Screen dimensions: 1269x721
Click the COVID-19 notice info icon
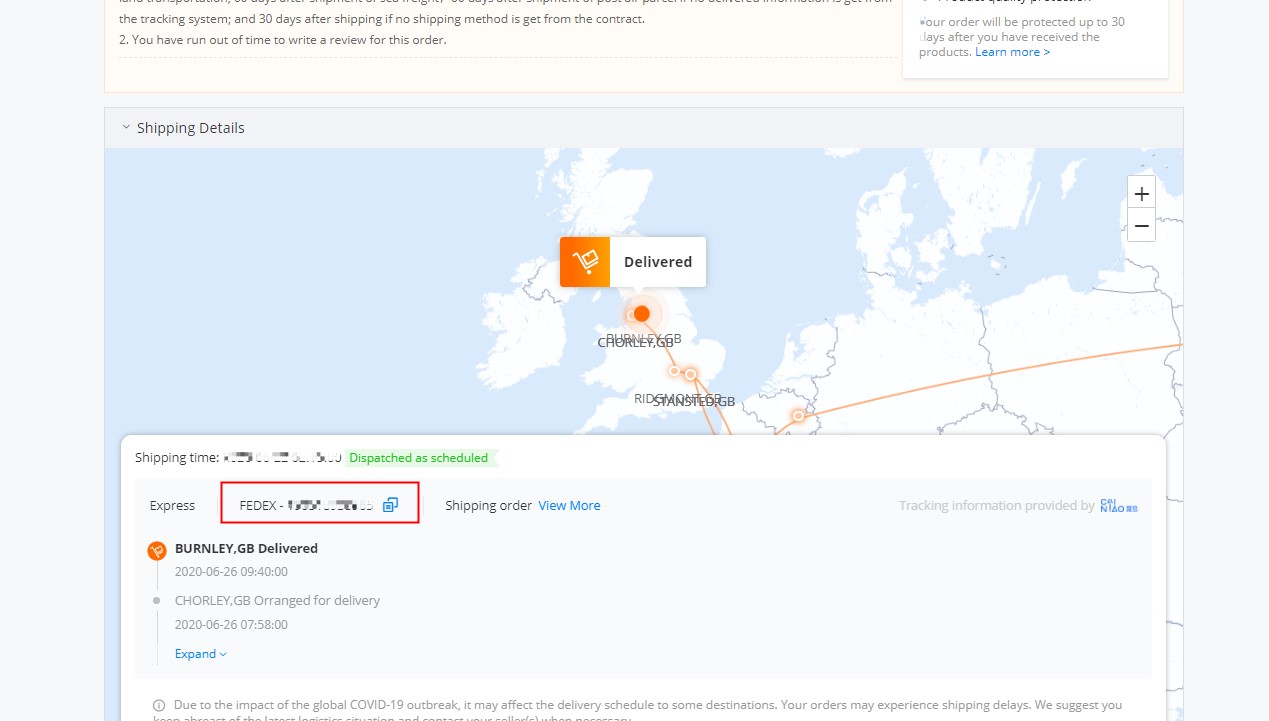point(159,705)
